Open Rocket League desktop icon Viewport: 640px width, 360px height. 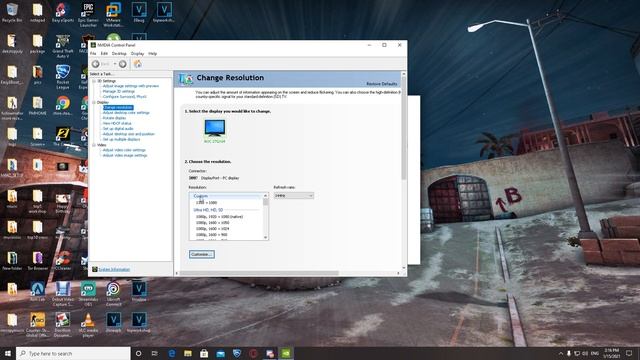tap(63, 77)
